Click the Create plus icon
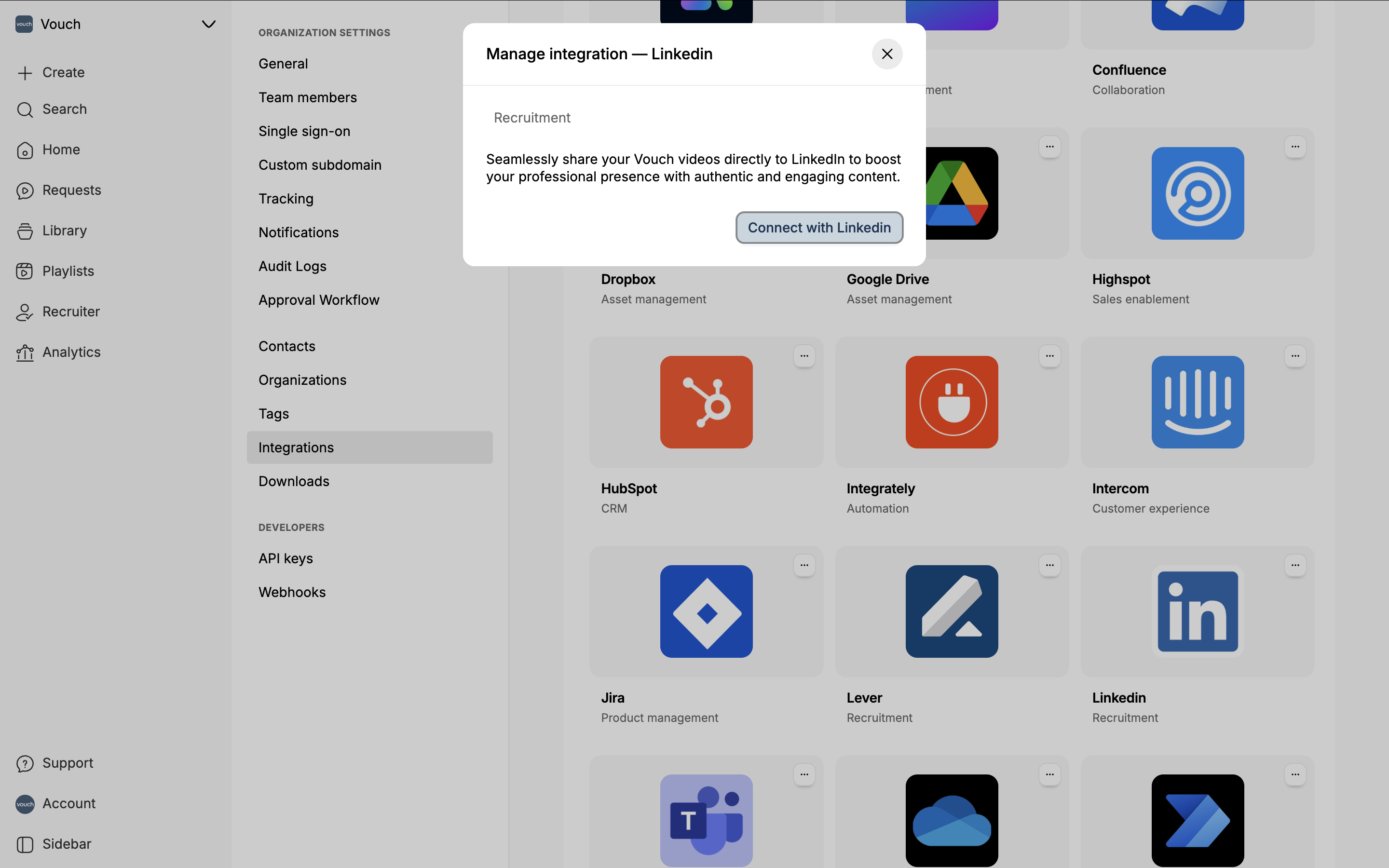The height and width of the screenshot is (868, 1389). tap(25, 73)
